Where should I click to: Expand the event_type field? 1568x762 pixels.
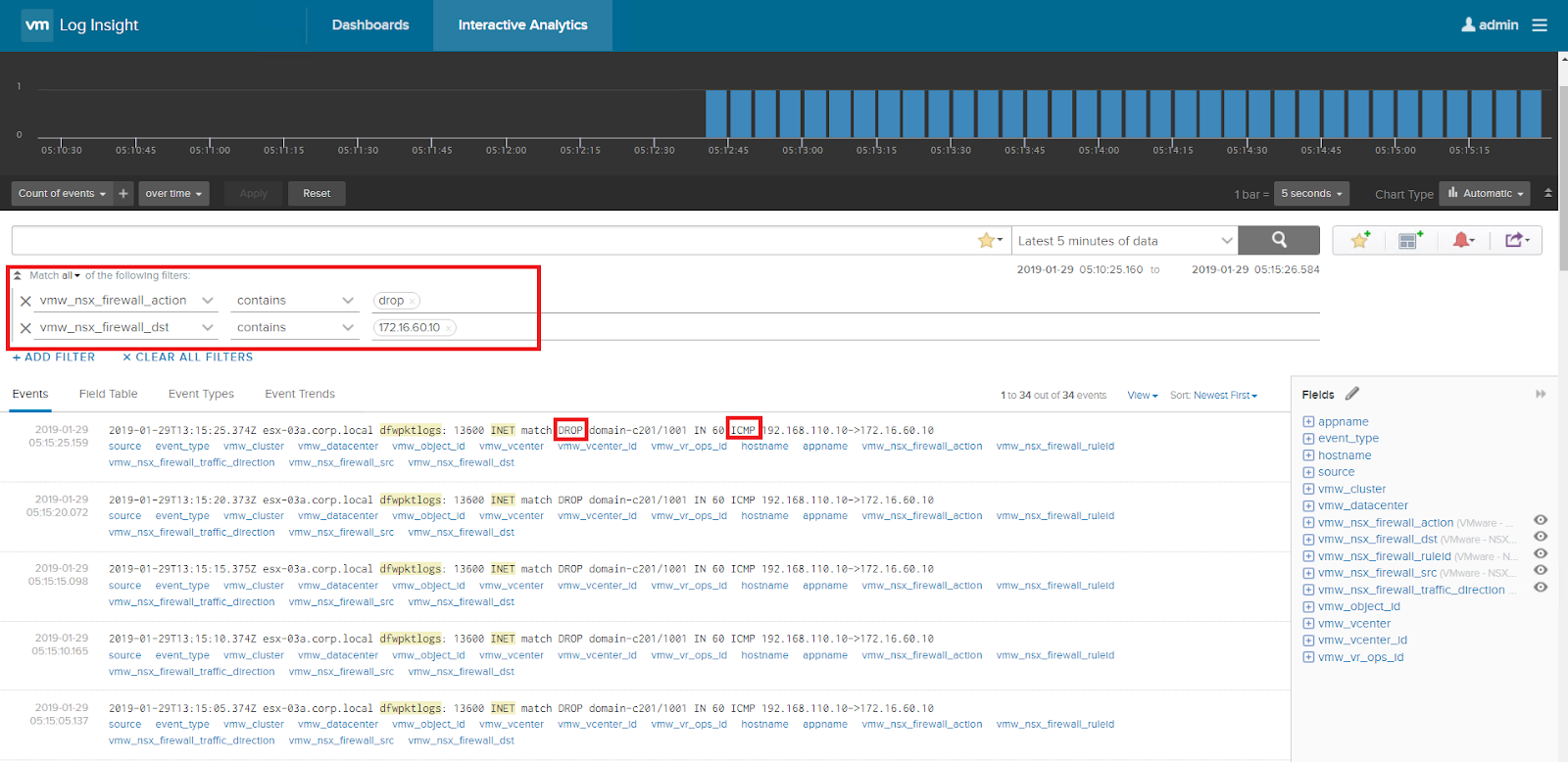click(x=1308, y=439)
